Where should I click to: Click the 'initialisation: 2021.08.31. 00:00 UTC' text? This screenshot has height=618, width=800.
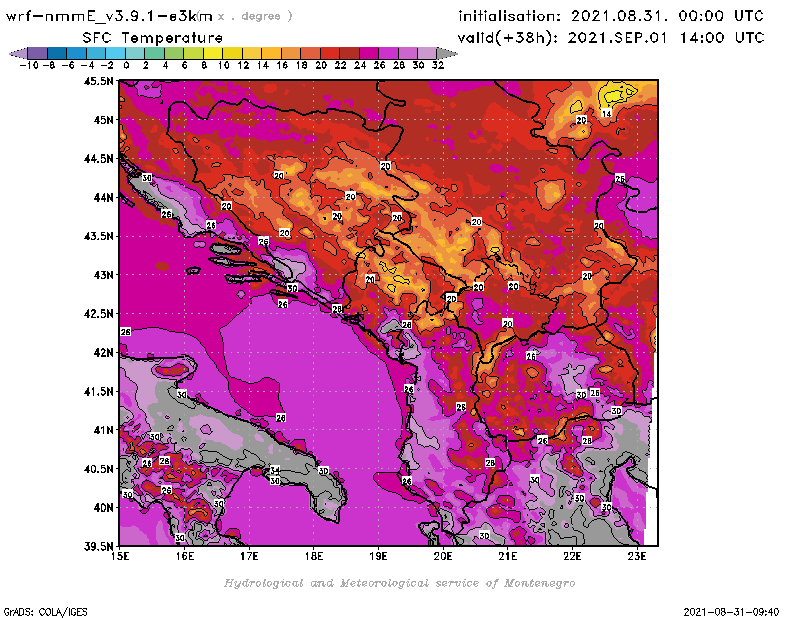tap(611, 16)
